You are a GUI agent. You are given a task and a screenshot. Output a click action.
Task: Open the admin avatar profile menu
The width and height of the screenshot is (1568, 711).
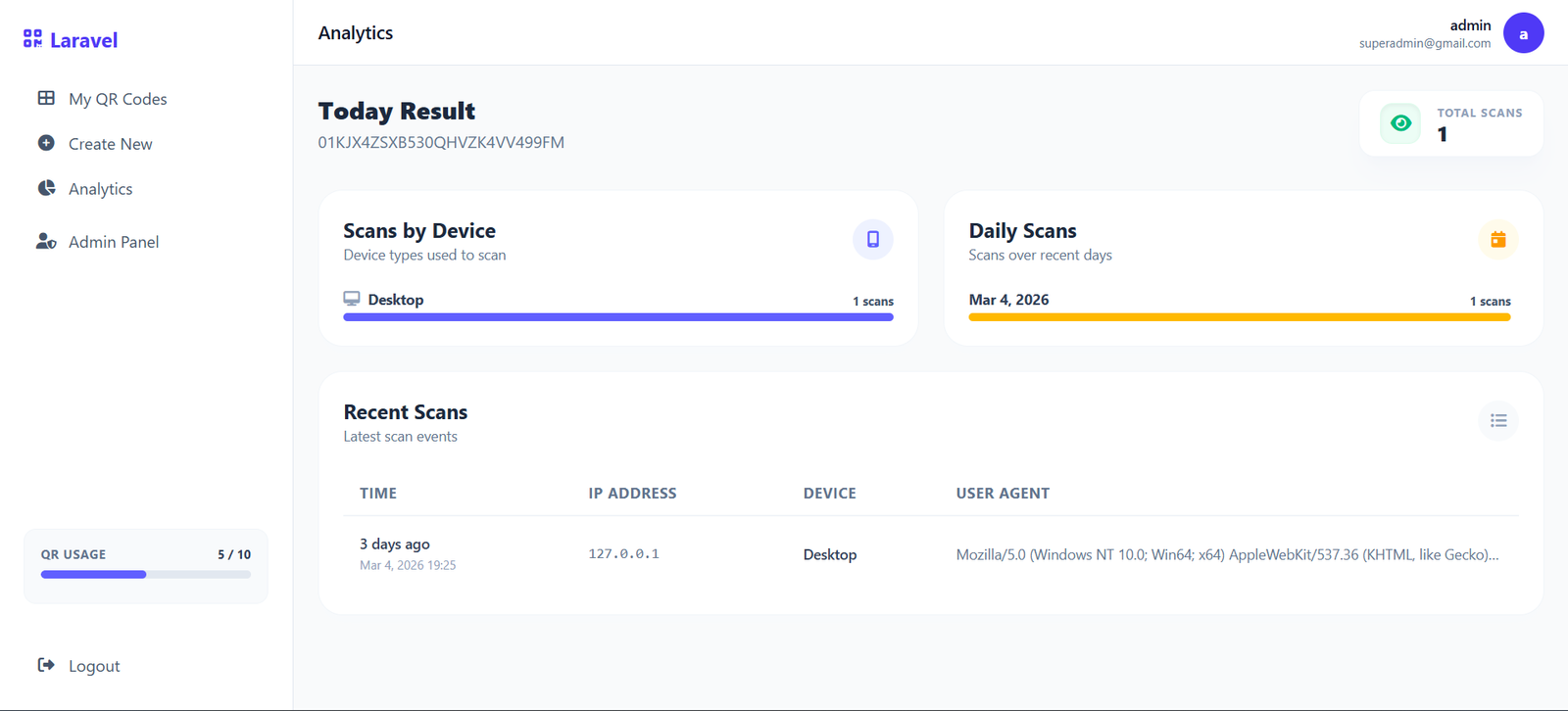pyautogui.click(x=1523, y=33)
